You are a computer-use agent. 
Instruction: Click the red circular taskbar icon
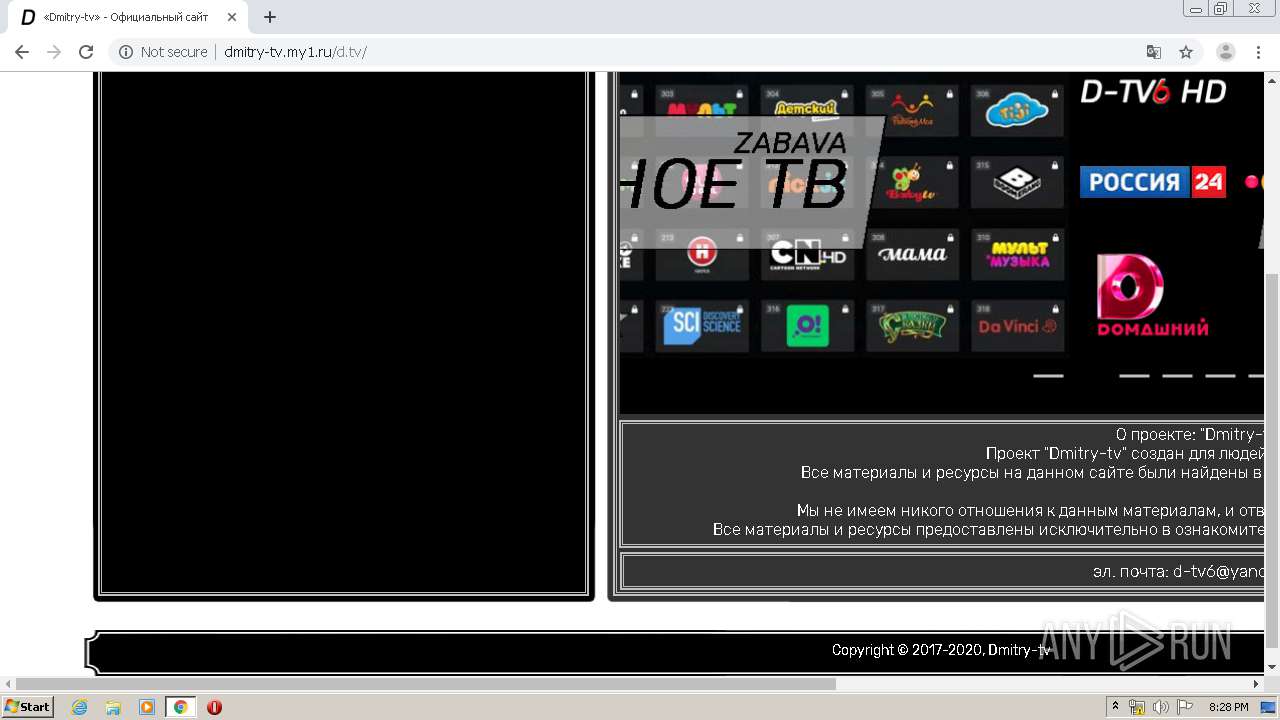(x=214, y=707)
